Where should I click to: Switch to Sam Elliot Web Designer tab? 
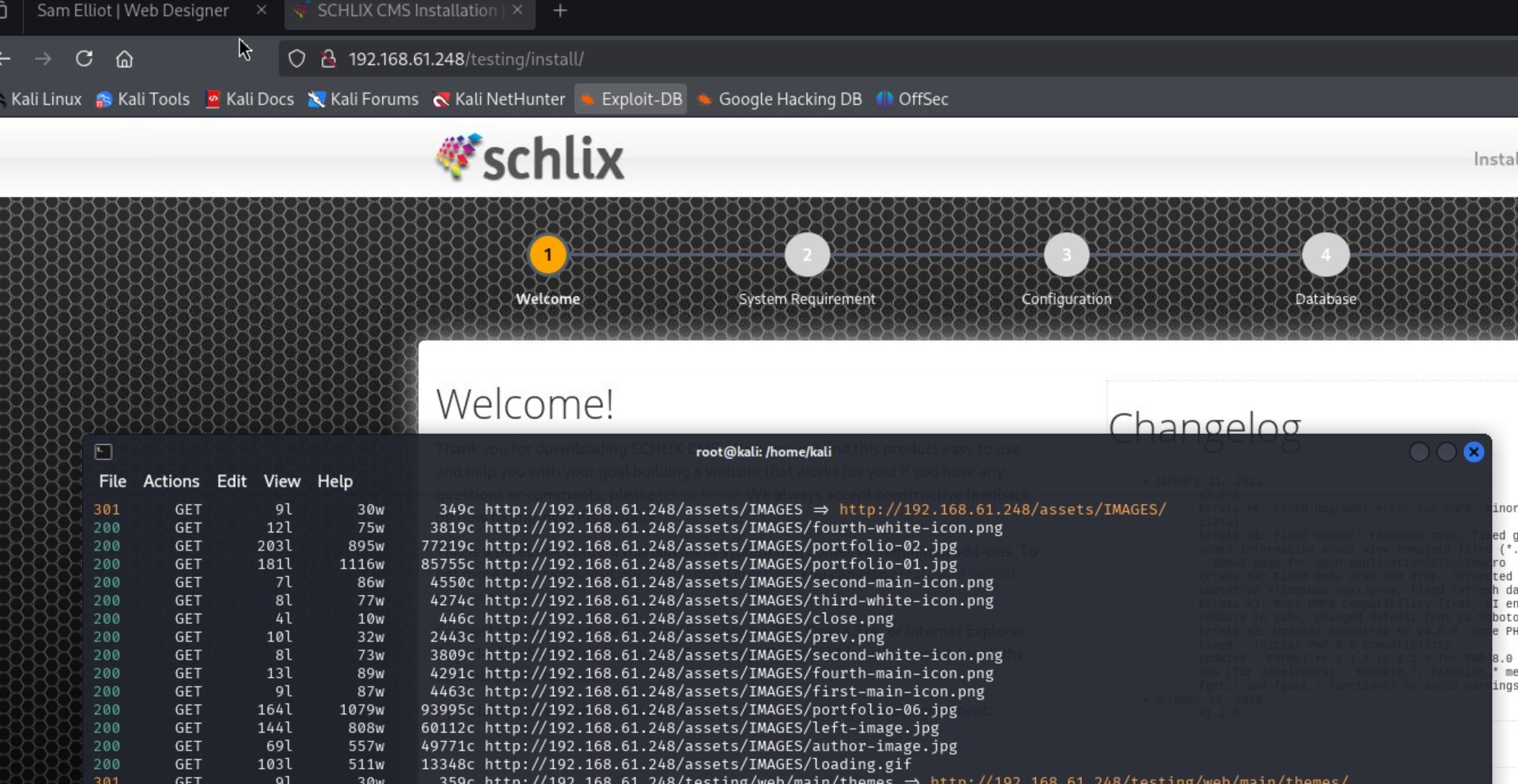133,11
